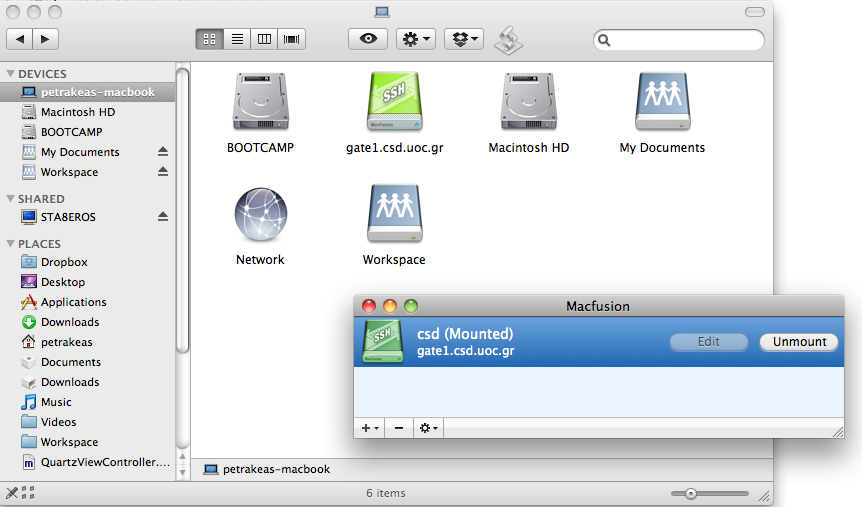Switch to icon view

209,39
